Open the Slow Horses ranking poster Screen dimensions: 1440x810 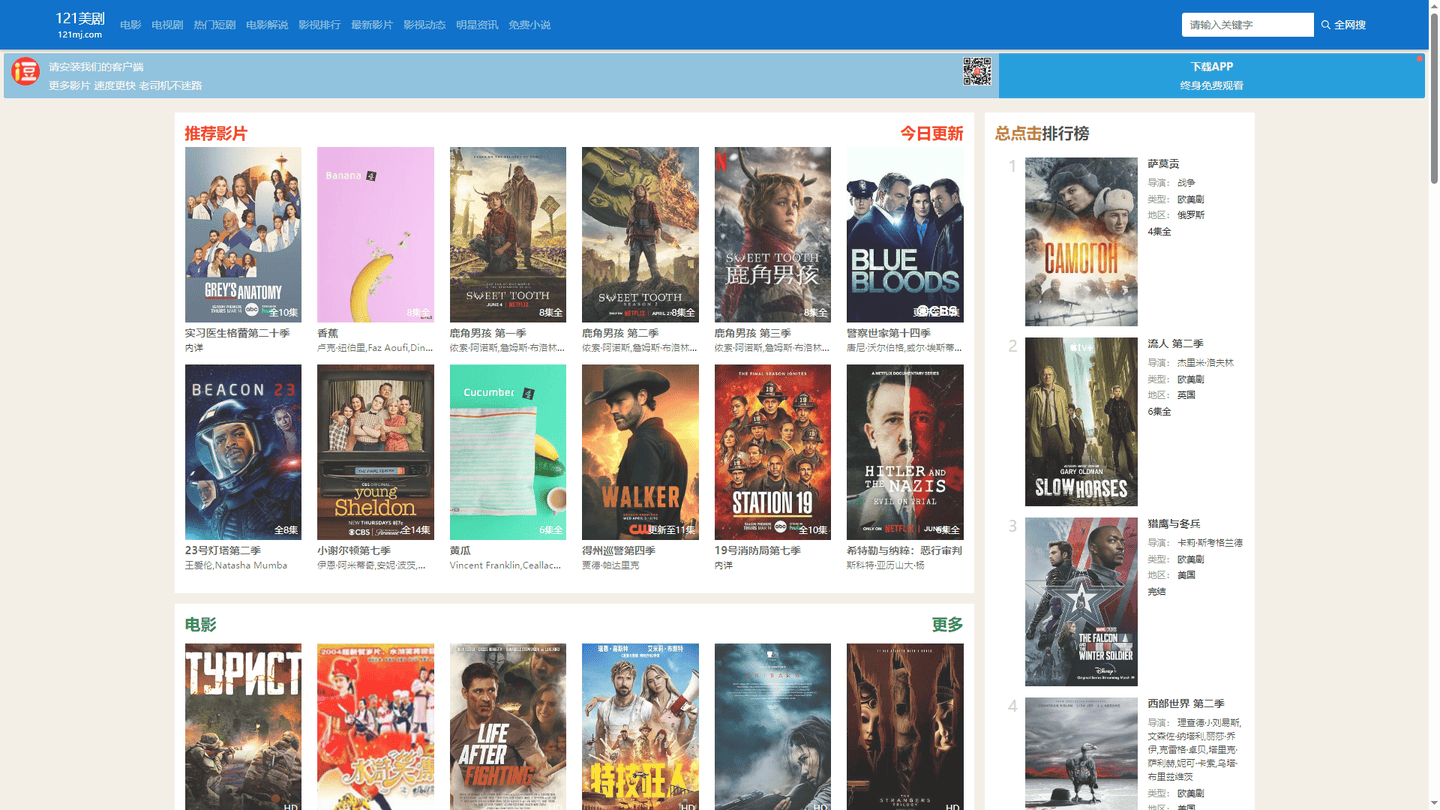pos(1081,422)
